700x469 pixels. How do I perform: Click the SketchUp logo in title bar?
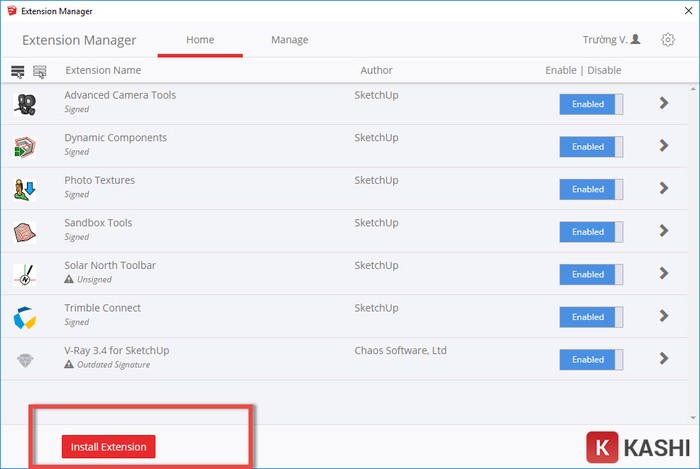(x=12, y=11)
